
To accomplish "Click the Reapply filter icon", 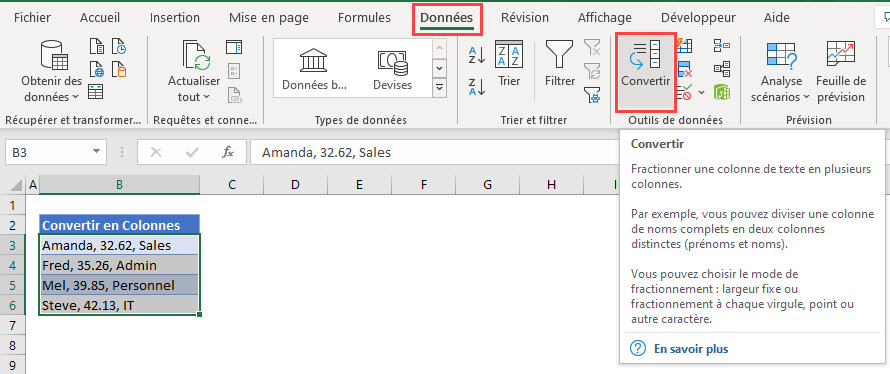I will click(x=592, y=70).
